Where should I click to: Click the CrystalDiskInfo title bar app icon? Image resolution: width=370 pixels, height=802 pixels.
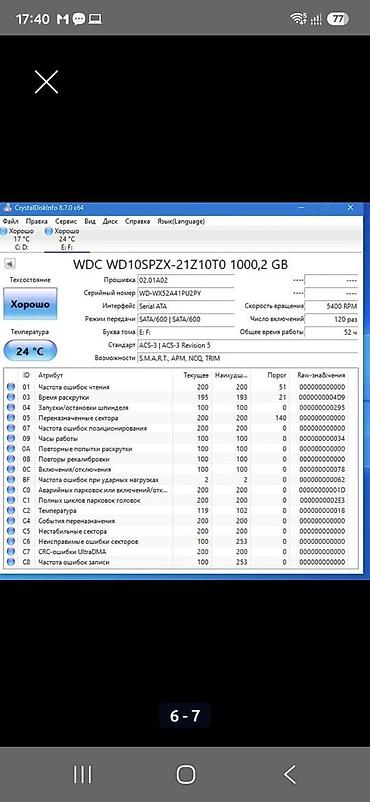[x=7, y=208]
